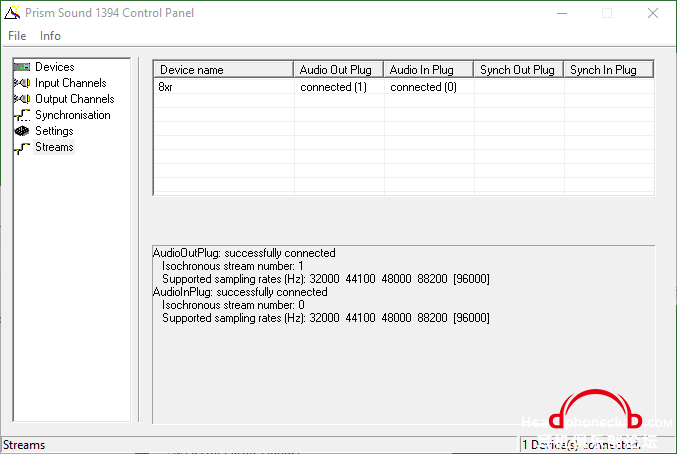Select Synchronisation in the navigation list

pos(73,115)
